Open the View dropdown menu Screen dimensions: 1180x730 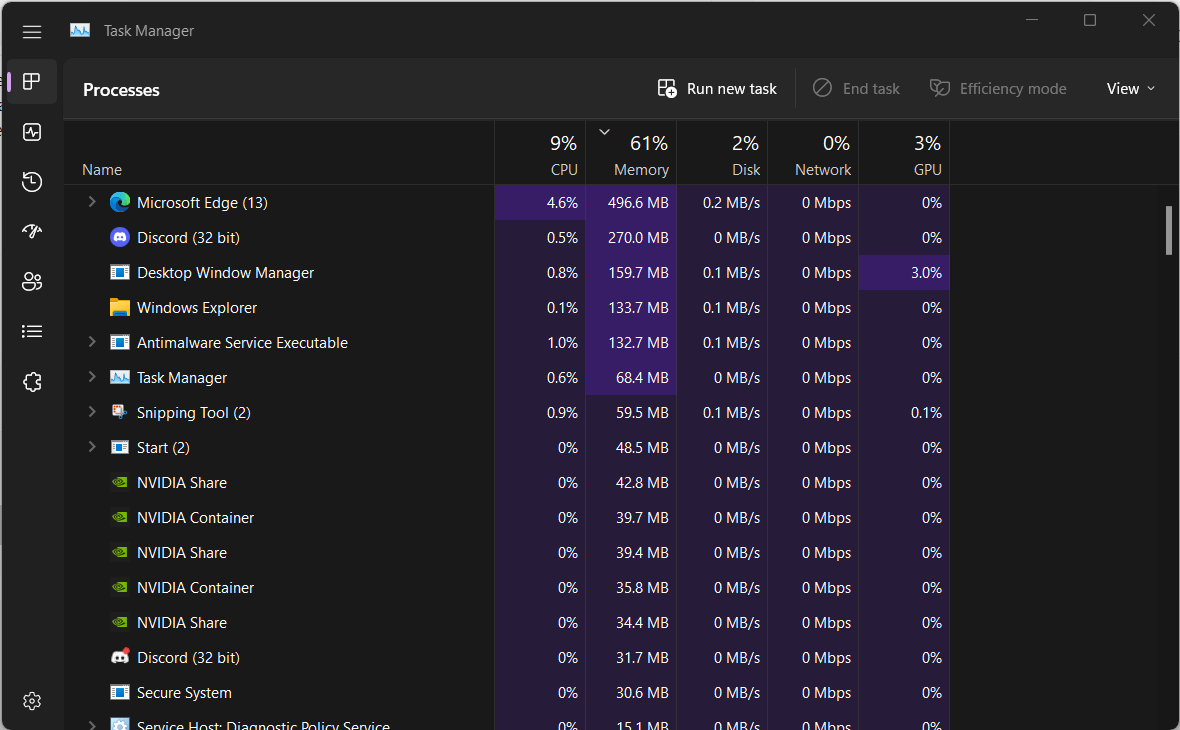(x=1130, y=89)
